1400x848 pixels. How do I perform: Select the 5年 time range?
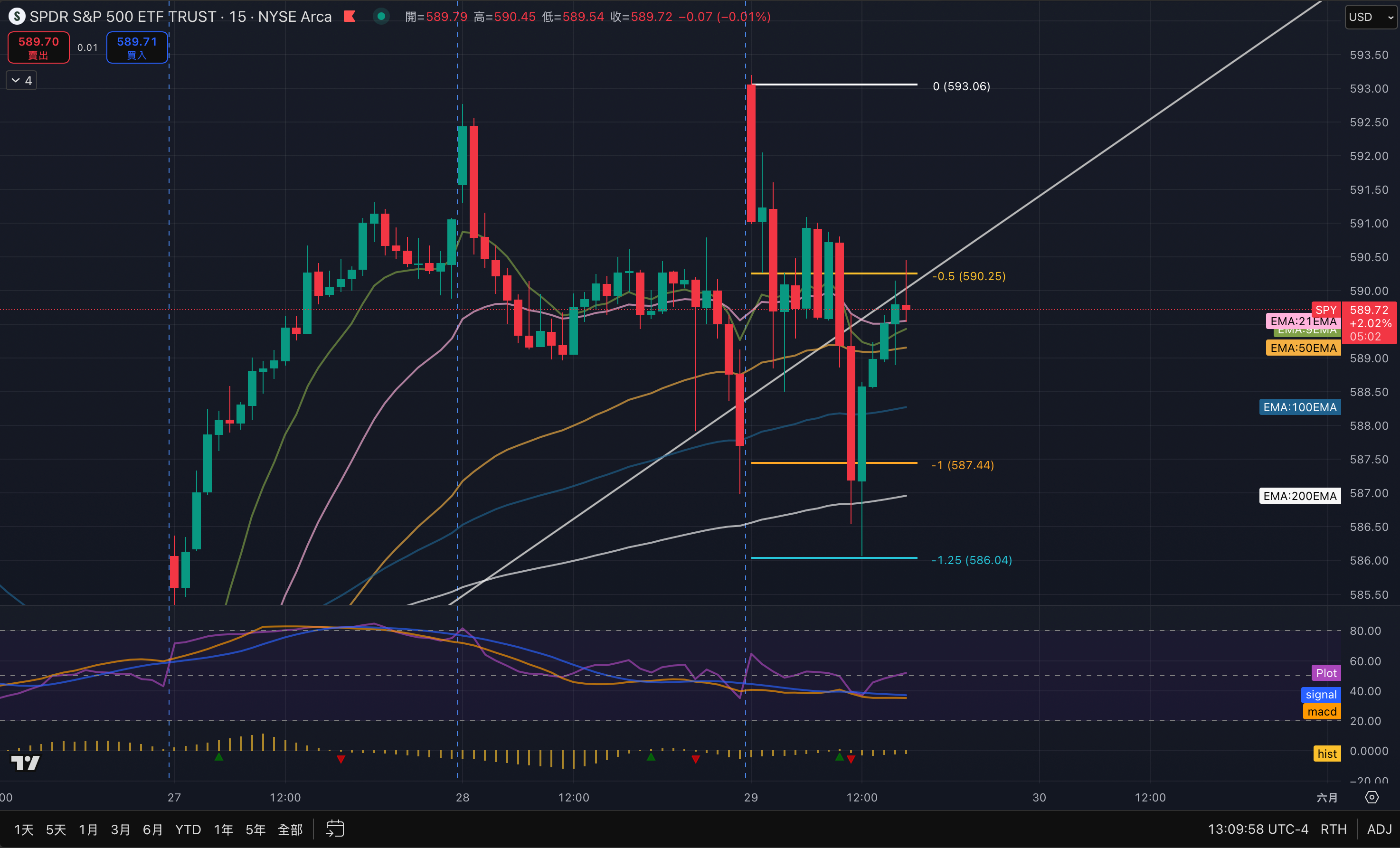(255, 829)
